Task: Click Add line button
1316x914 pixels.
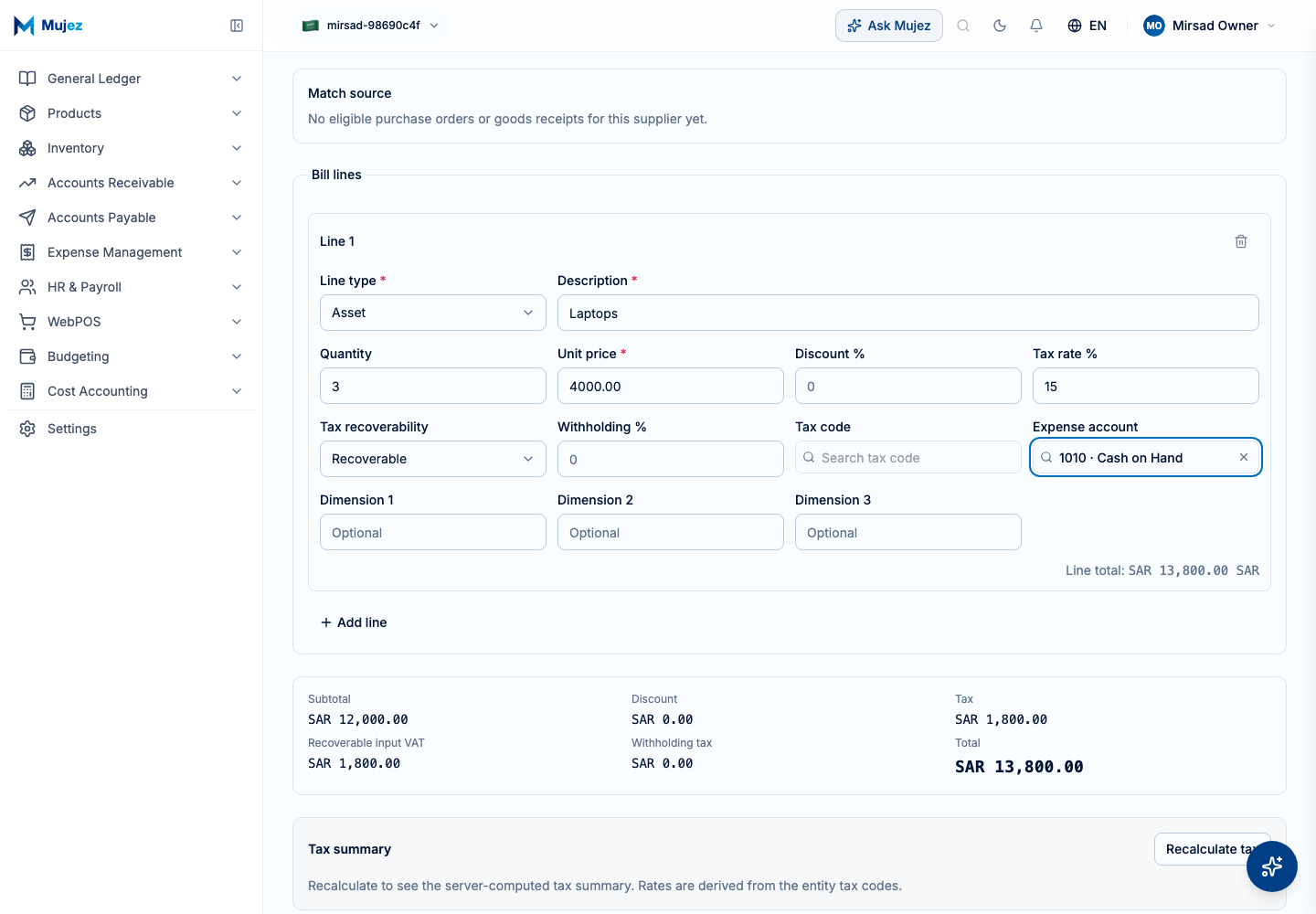Action: click(354, 622)
